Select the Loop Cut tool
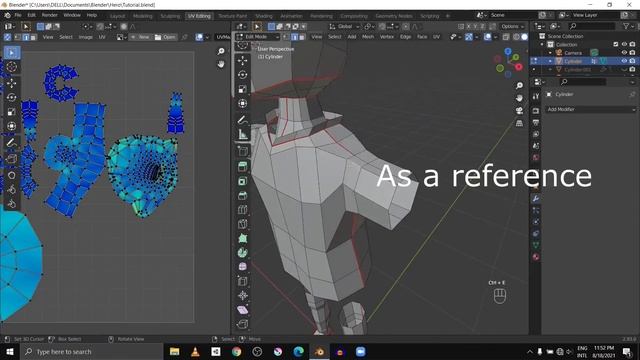The height and width of the screenshot is (360, 640). click(242, 210)
